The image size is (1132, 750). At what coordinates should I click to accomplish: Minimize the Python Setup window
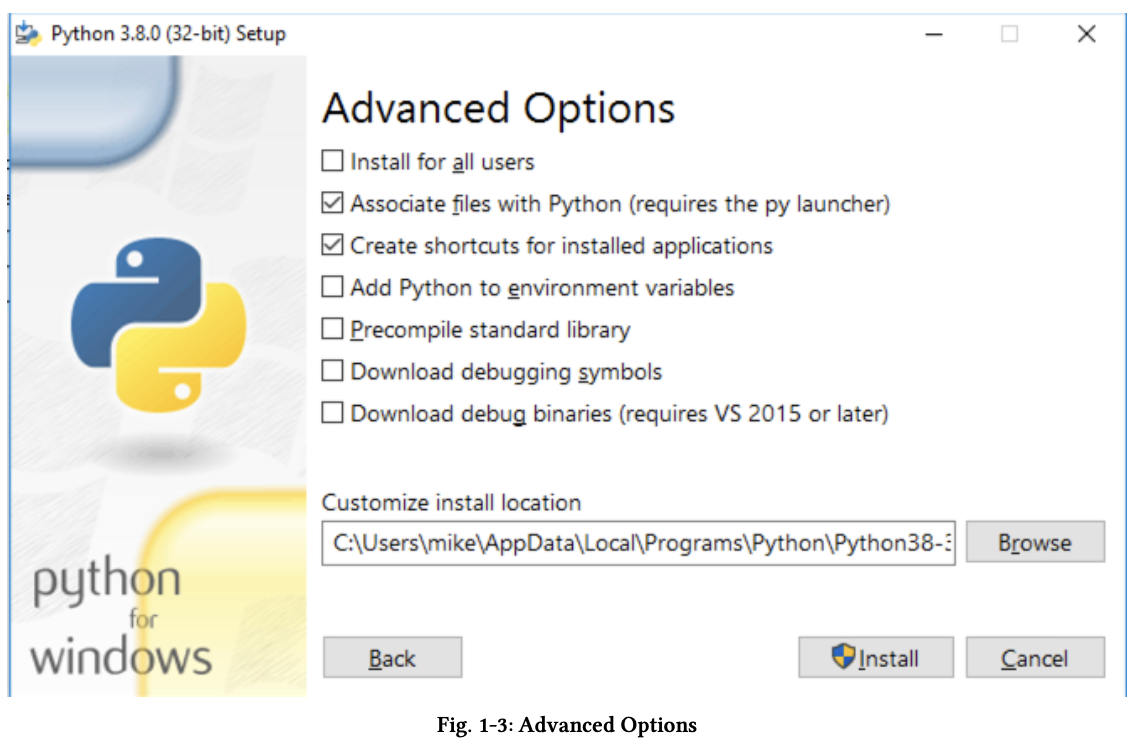(x=933, y=34)
